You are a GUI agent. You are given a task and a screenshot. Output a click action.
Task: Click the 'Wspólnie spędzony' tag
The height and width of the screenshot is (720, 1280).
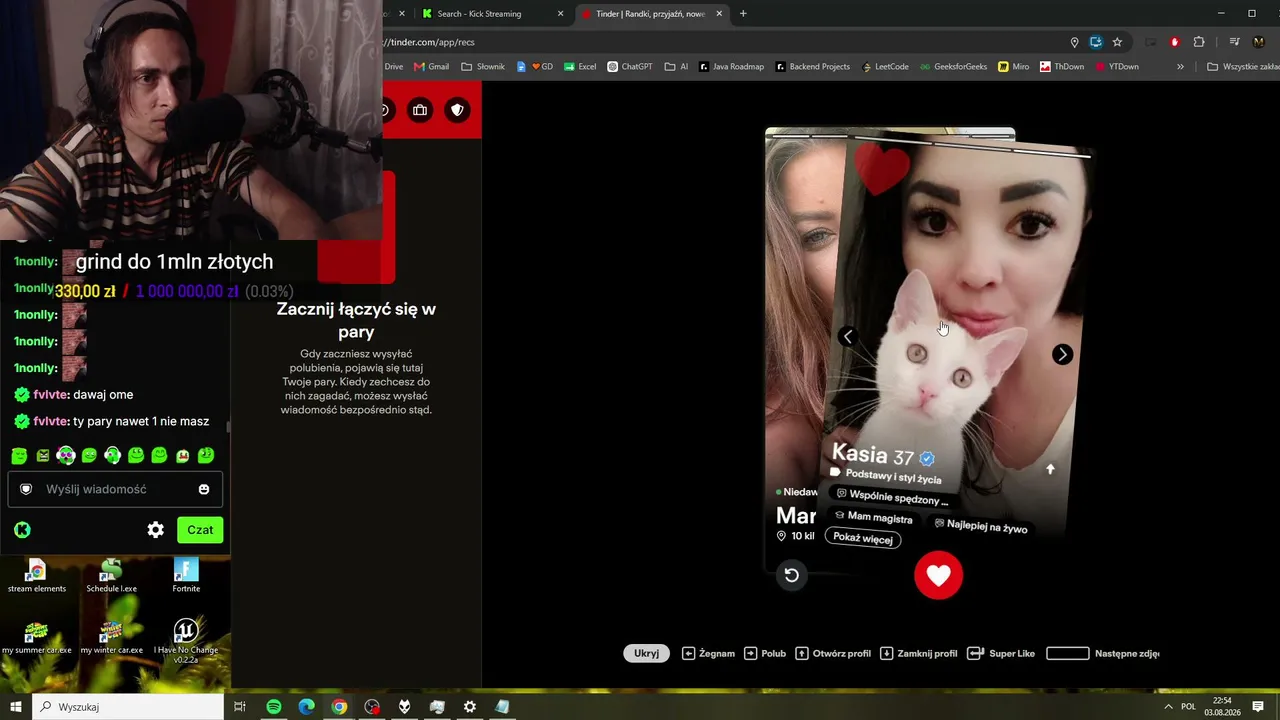coord(892,497)
